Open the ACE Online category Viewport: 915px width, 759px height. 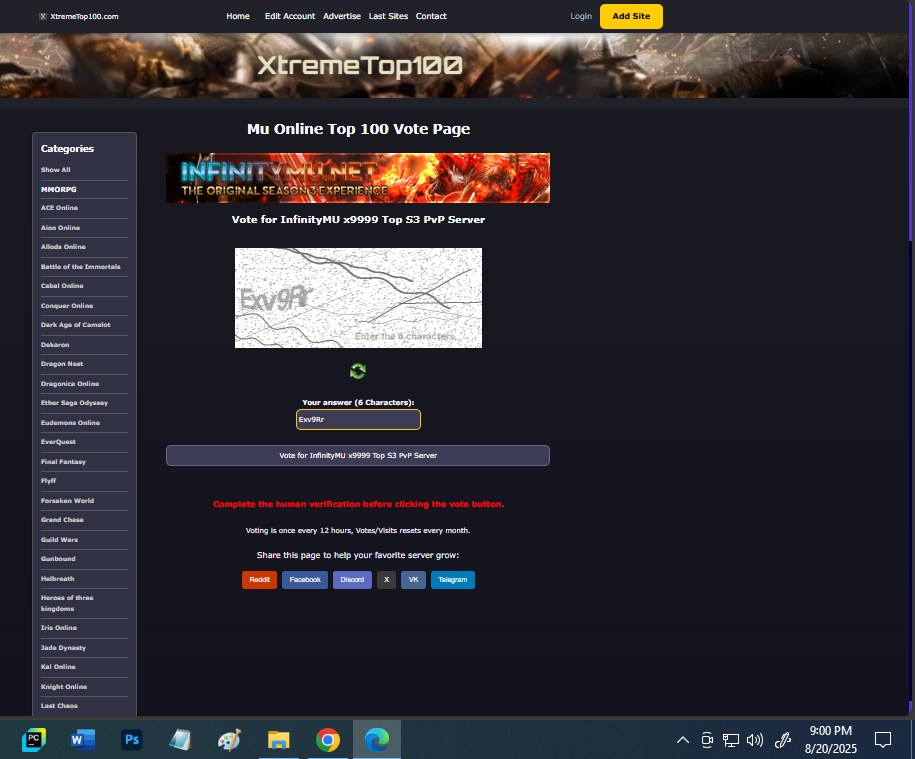59,208
